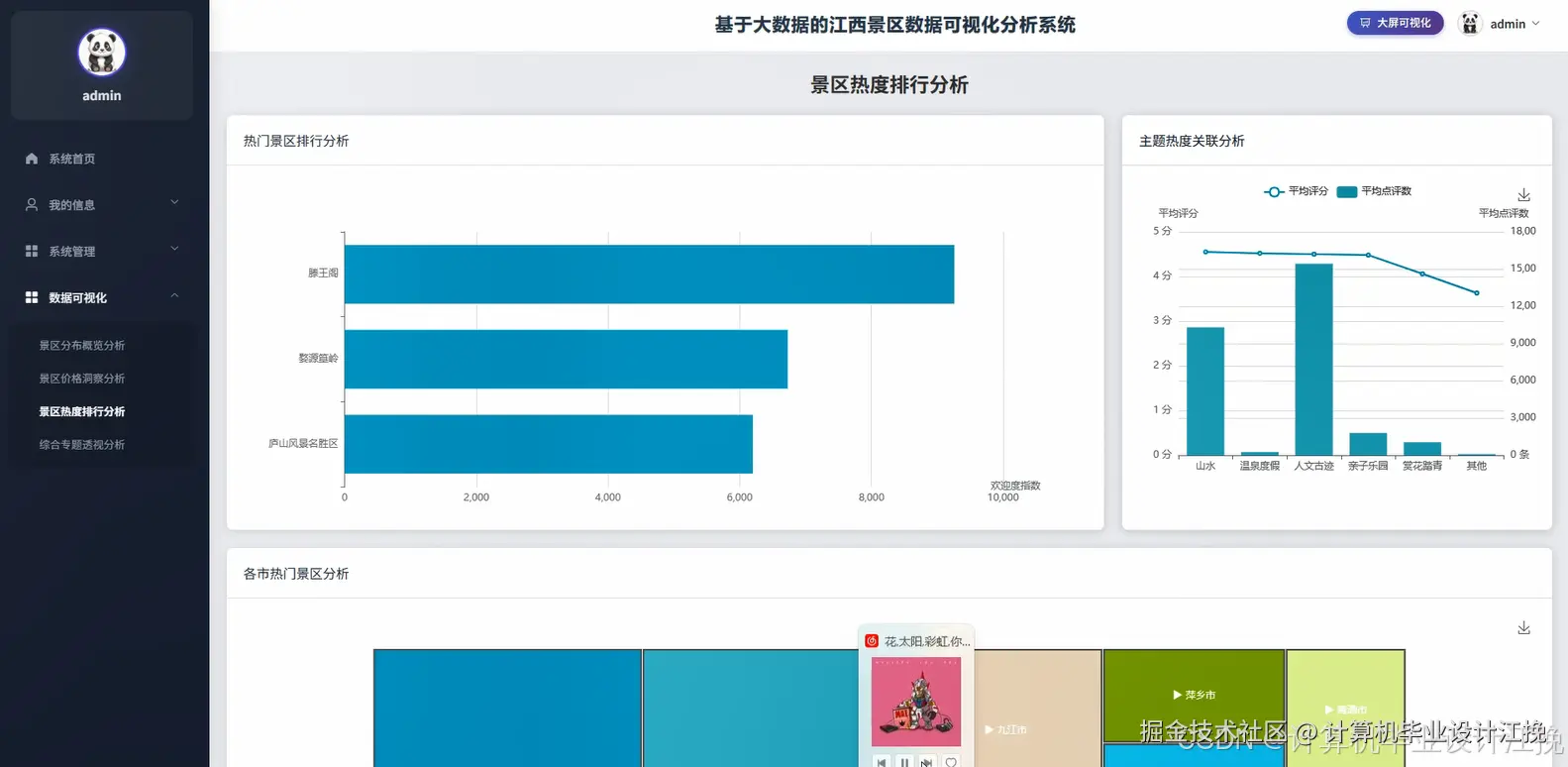Expand the 我的信息 menu chevron

point(174,202)
